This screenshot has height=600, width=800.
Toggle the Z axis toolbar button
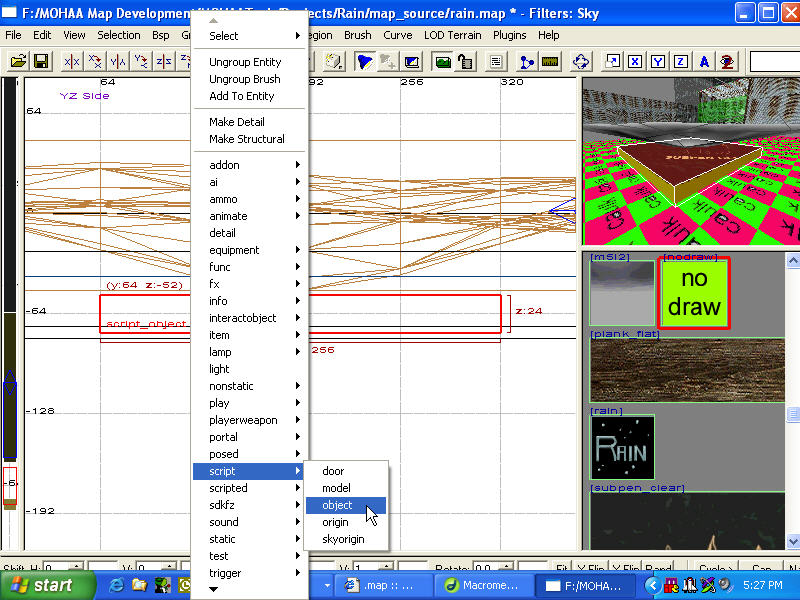[x=680, y=62]
